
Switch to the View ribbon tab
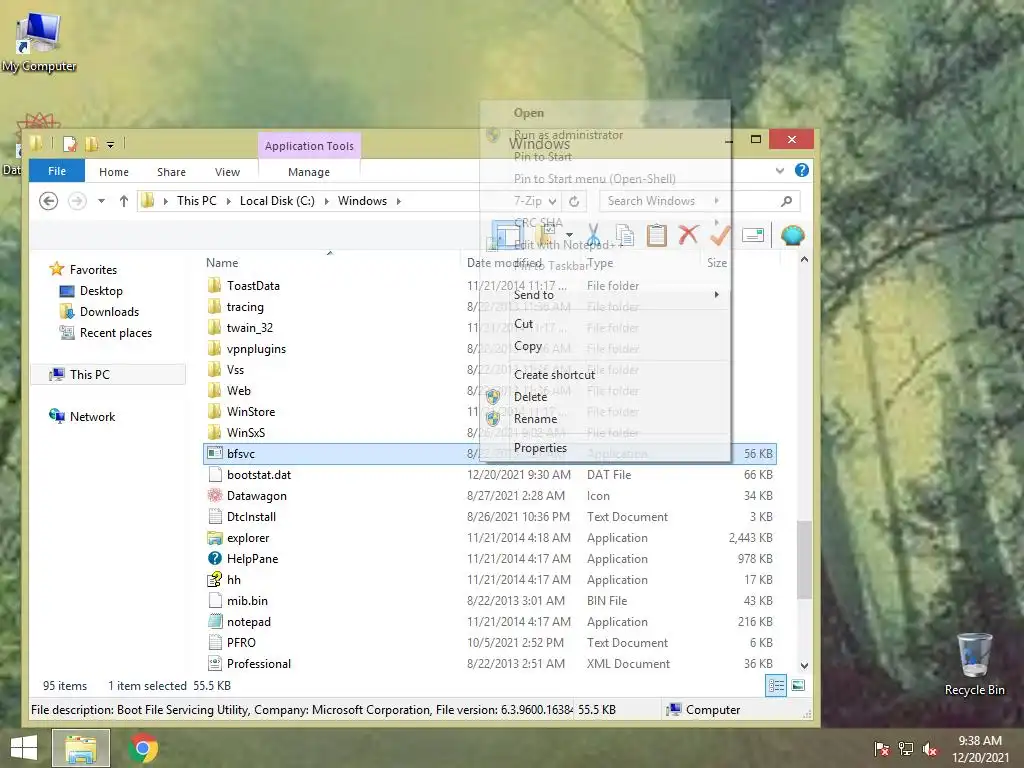227,172
